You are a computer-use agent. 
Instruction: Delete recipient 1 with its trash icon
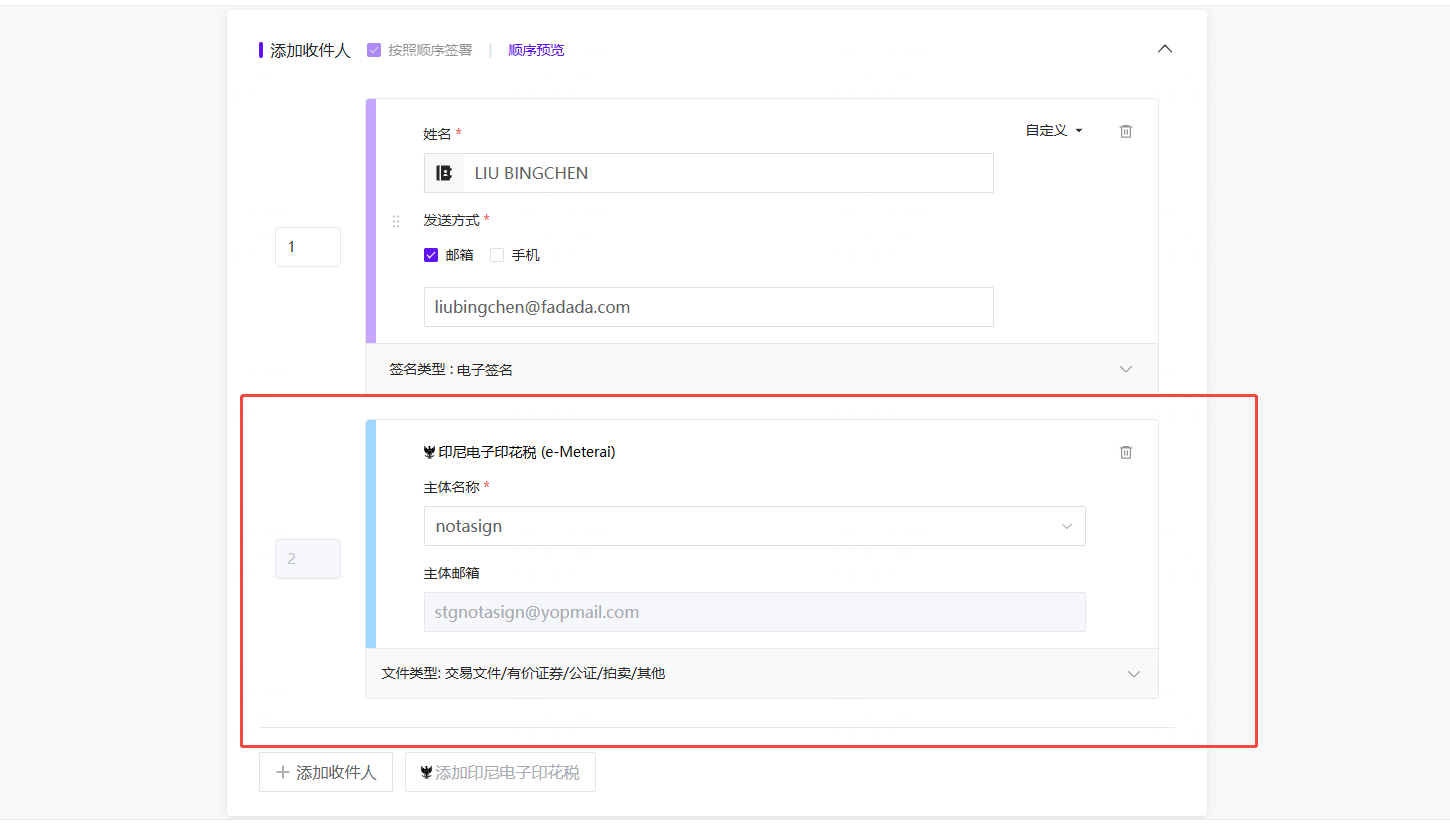coord(1126,131)
